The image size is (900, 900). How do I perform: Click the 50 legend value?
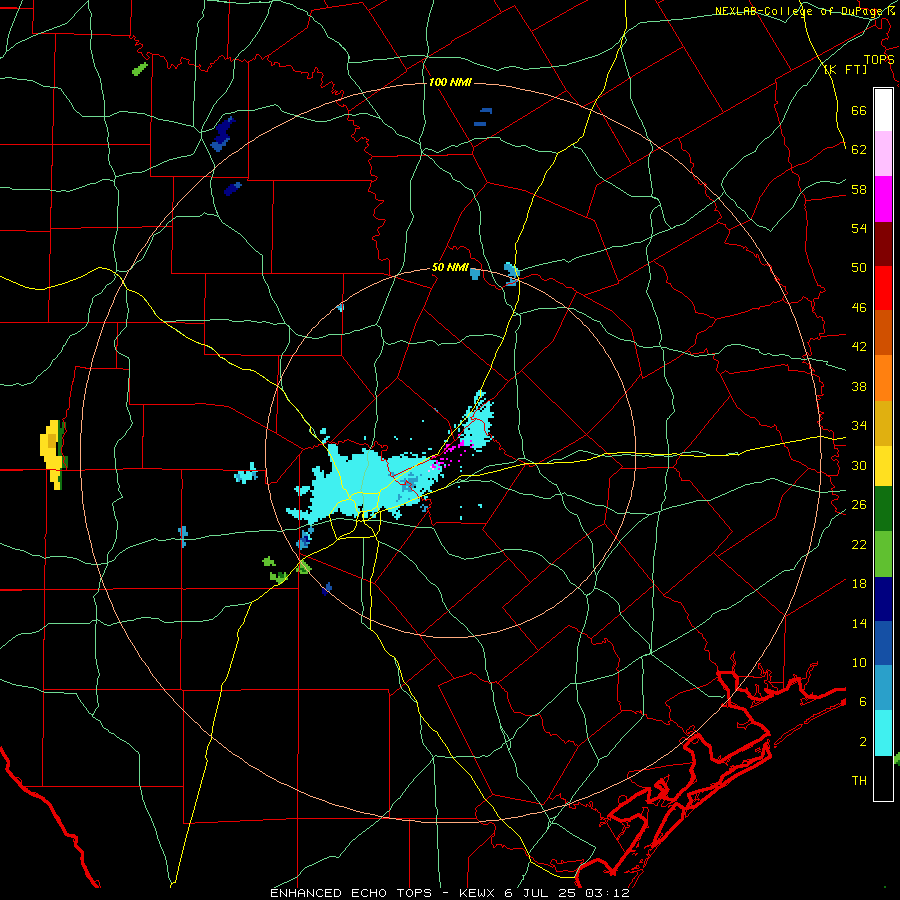[x=859, y=268]
